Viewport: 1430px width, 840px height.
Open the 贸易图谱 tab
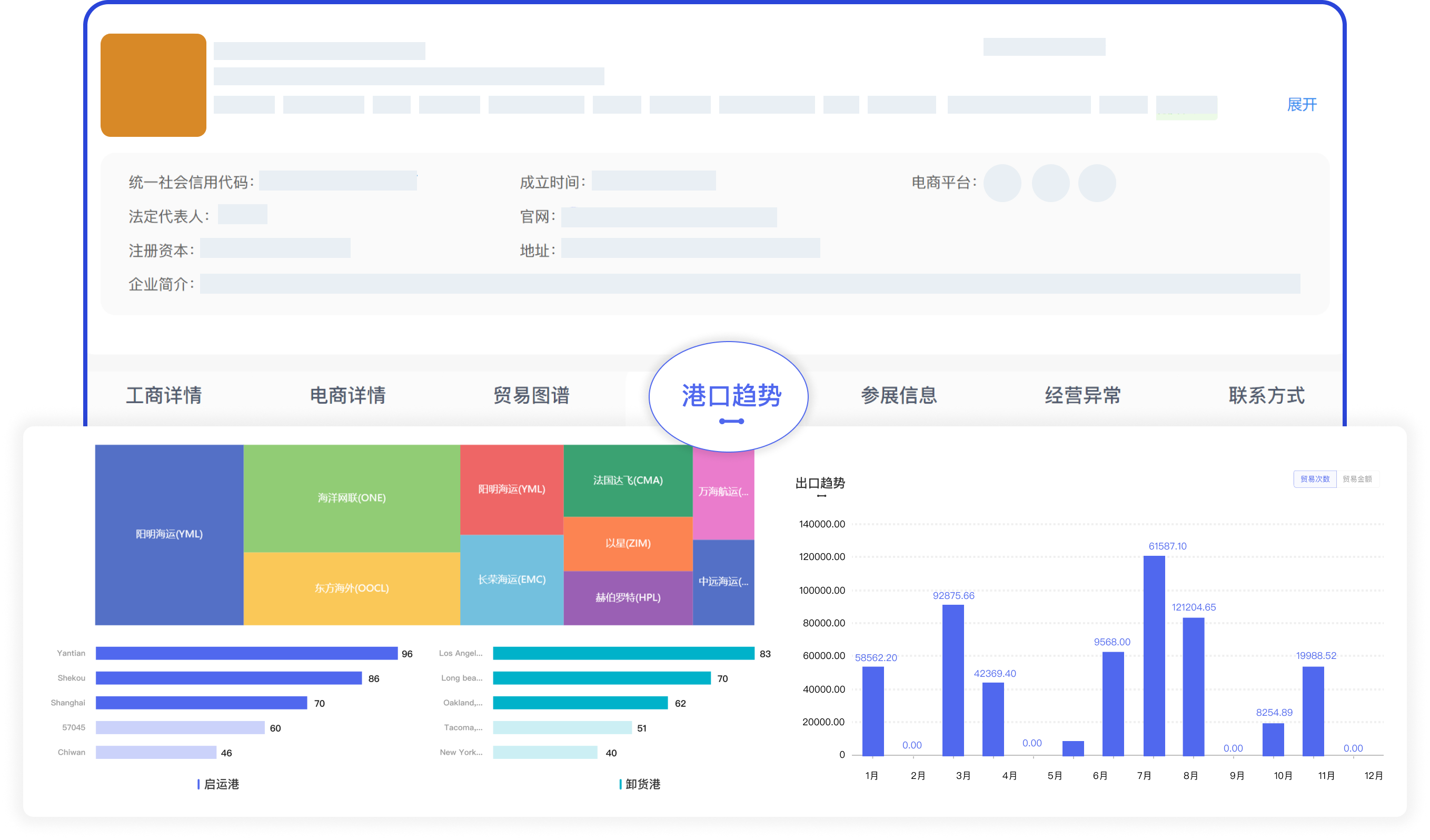pos(531,395)
